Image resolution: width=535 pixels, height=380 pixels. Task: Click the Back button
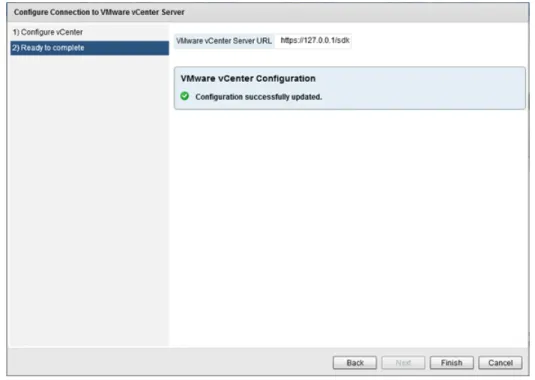[355, 363]
